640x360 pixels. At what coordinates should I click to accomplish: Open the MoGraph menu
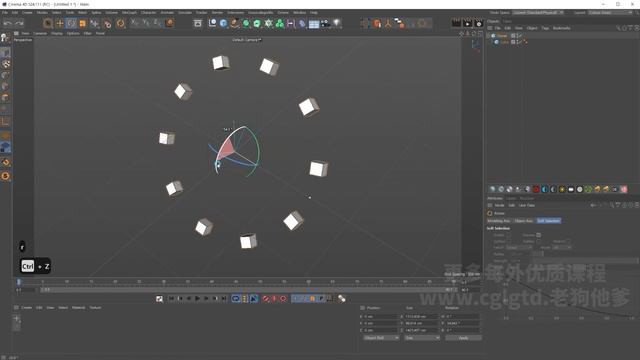pos(129,13)
